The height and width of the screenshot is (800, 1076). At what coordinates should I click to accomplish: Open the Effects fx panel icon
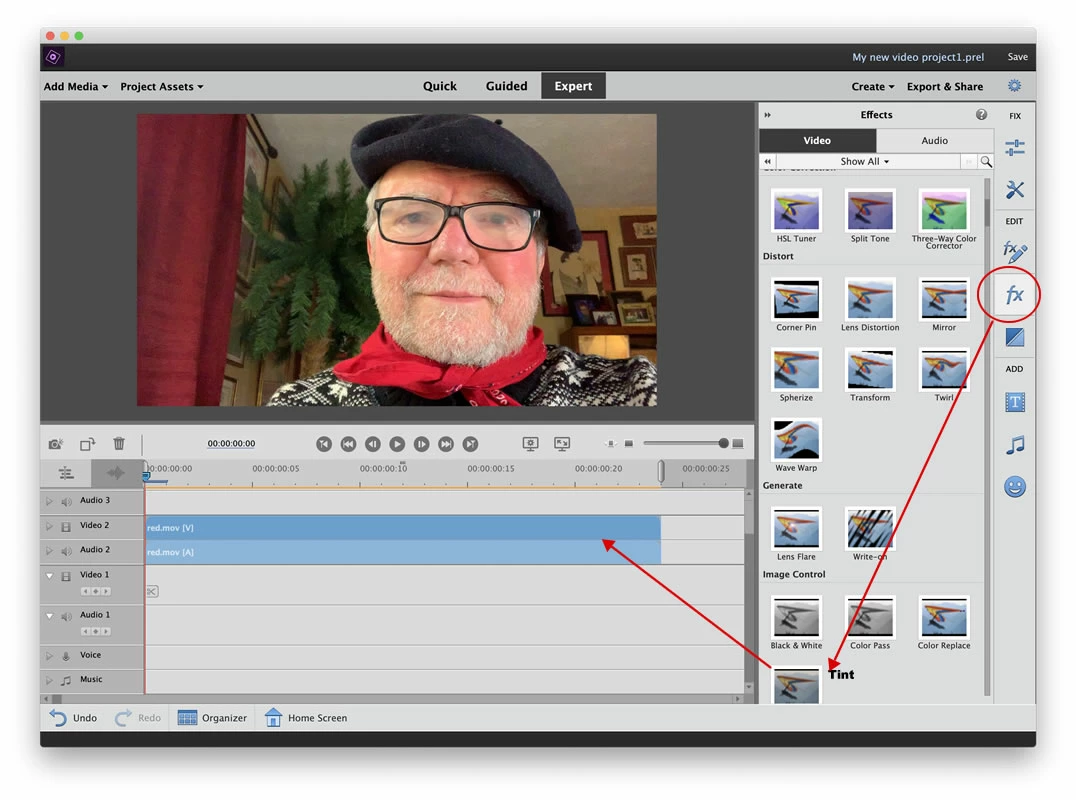1014,295
